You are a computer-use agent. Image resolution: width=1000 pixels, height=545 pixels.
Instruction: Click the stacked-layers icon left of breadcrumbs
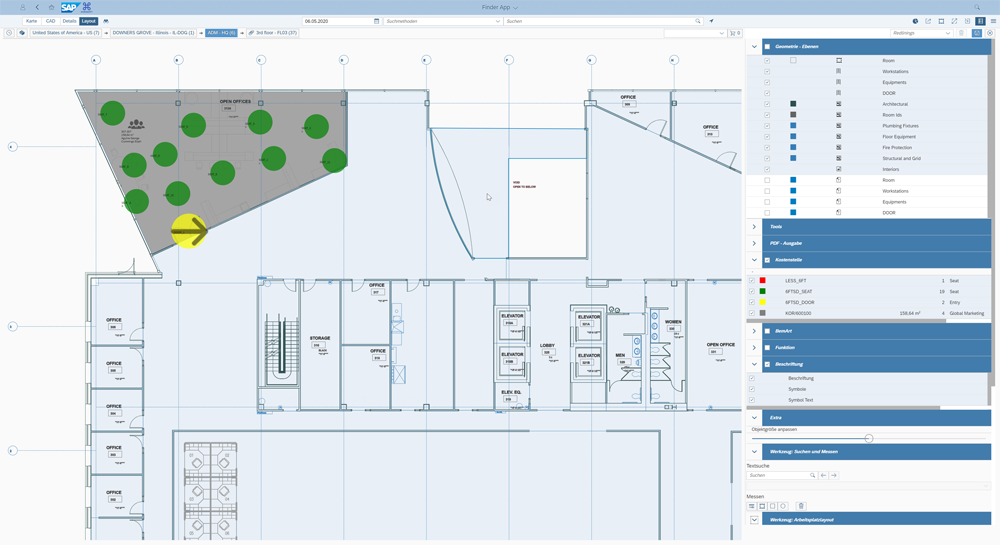22,33
